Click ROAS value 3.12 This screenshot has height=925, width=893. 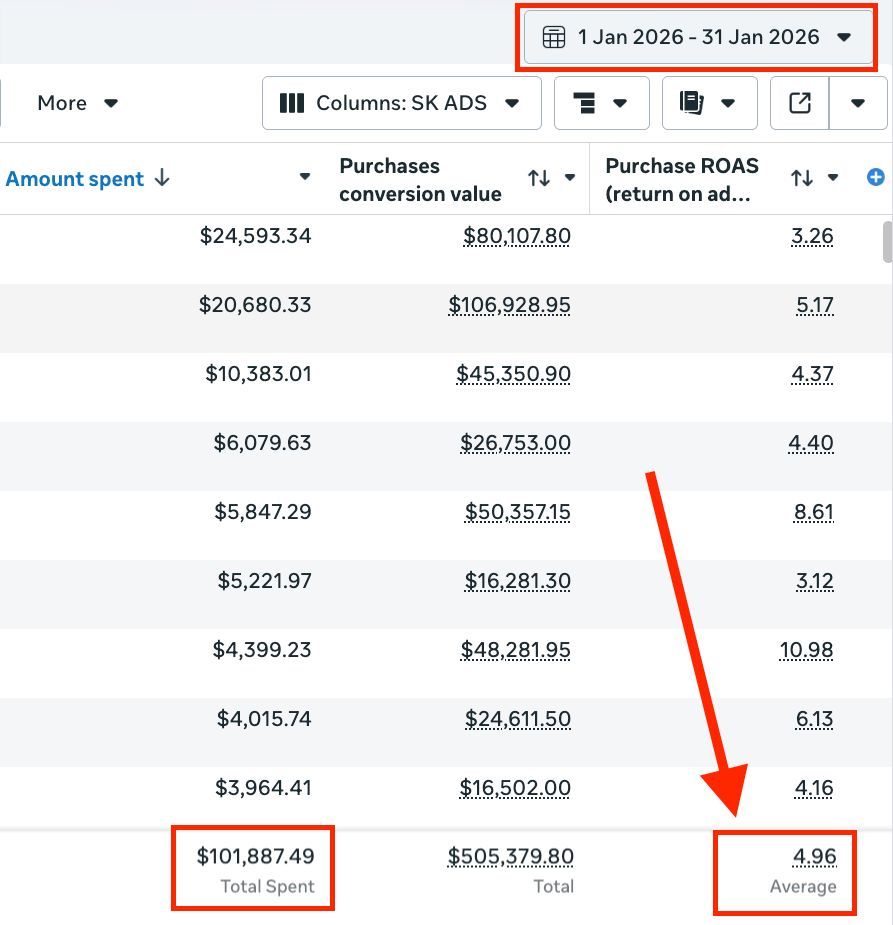815,581
